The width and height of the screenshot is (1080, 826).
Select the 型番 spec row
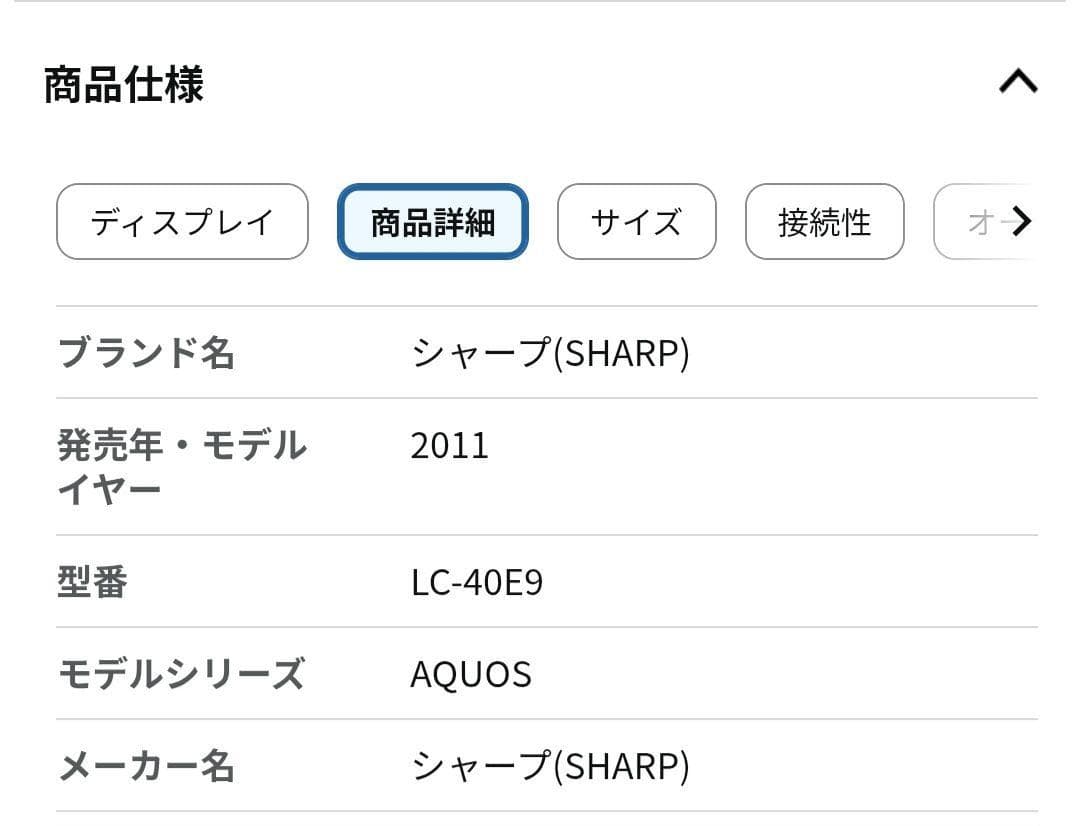tap(93, 582)
